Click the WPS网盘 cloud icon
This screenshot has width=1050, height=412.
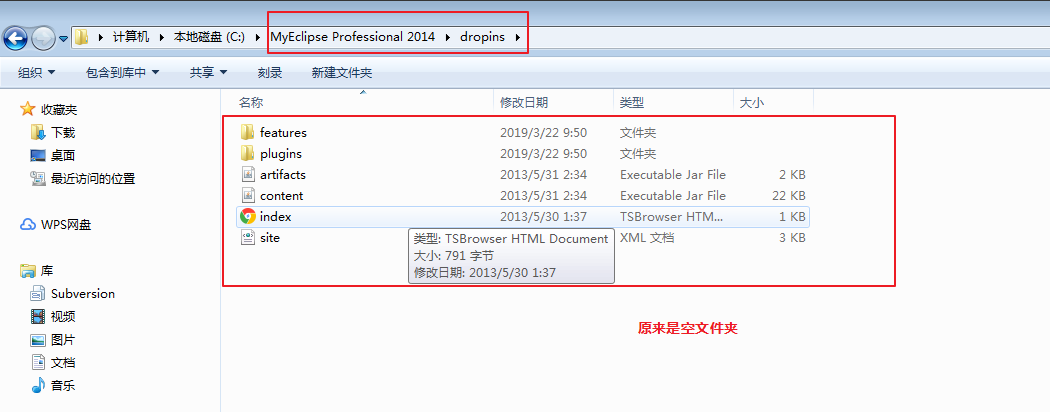[x=27, y=224]
